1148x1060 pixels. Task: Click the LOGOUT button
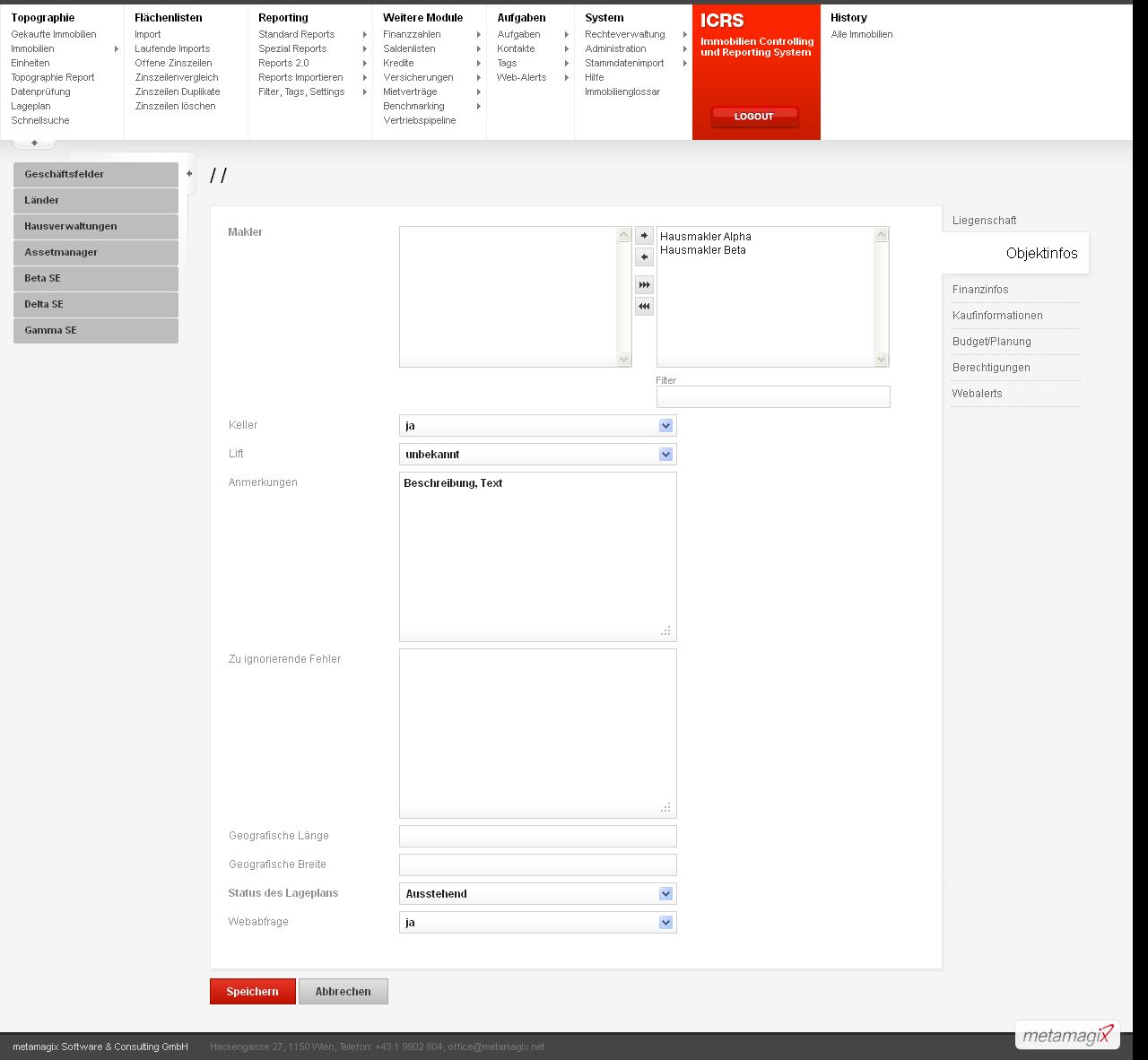click(754, 117)
